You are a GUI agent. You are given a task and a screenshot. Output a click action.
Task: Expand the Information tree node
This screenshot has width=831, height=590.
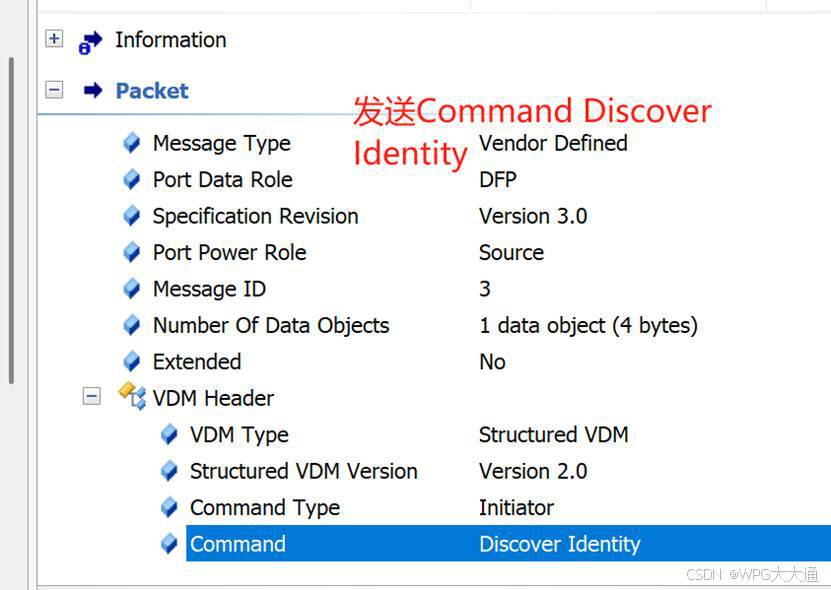pyautogui.click(x=54, y=39)
